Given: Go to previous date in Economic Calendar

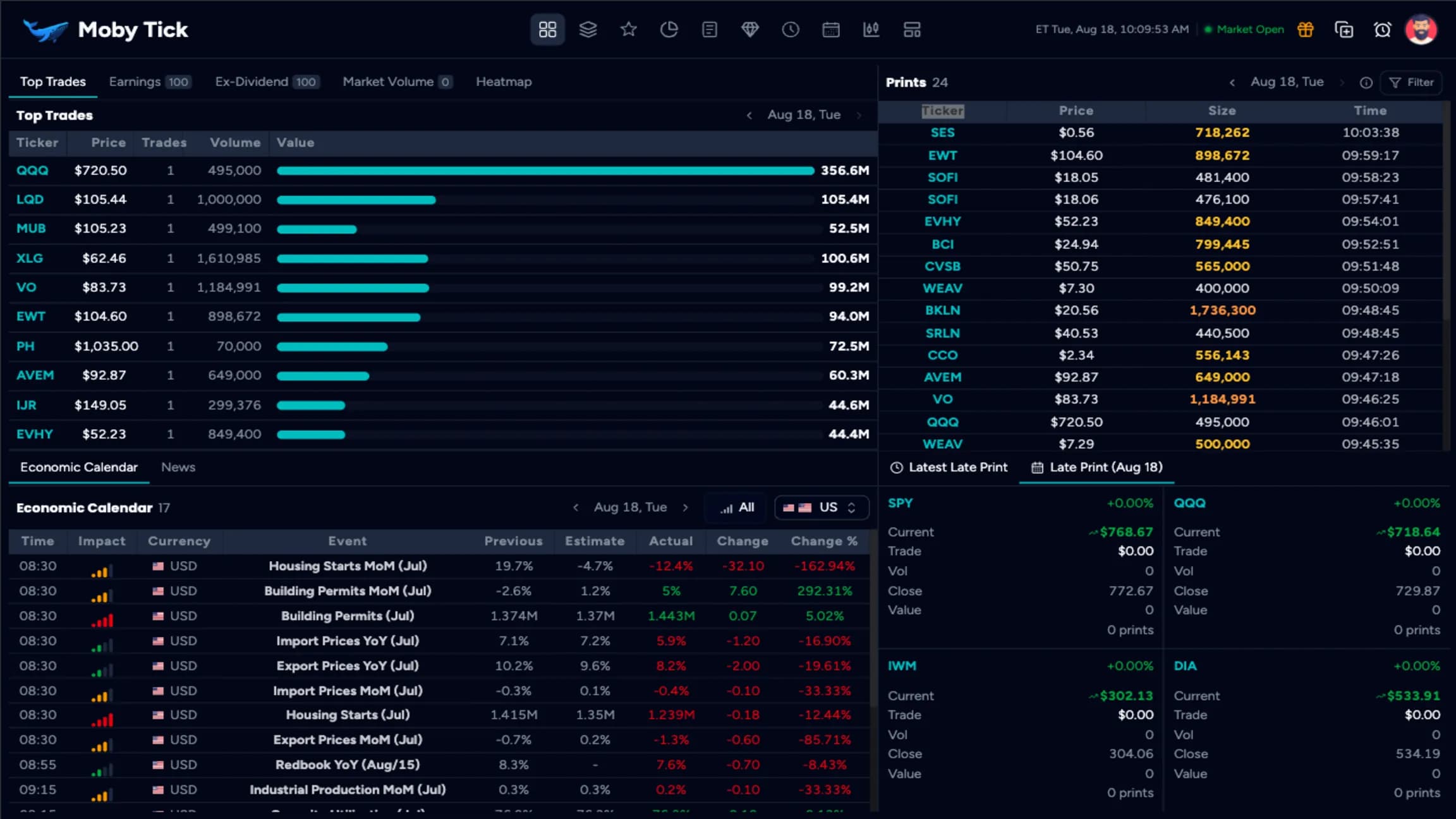Looking at the screenshot, I should pyautogui.click(x=576, y=507).
